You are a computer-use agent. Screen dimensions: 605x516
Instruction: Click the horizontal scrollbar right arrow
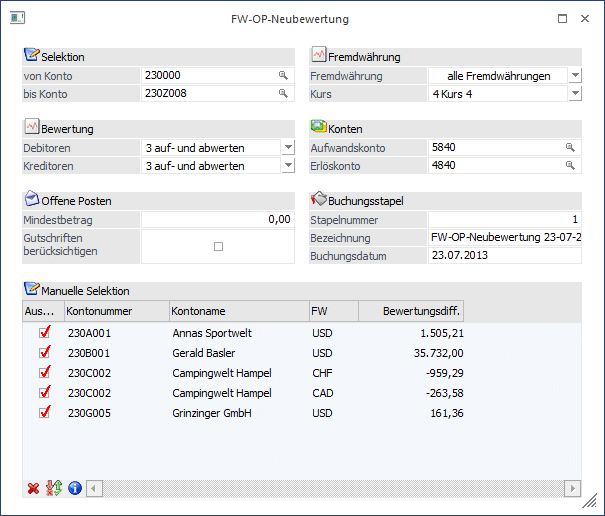pyautogui.click(x=572, y=489)
